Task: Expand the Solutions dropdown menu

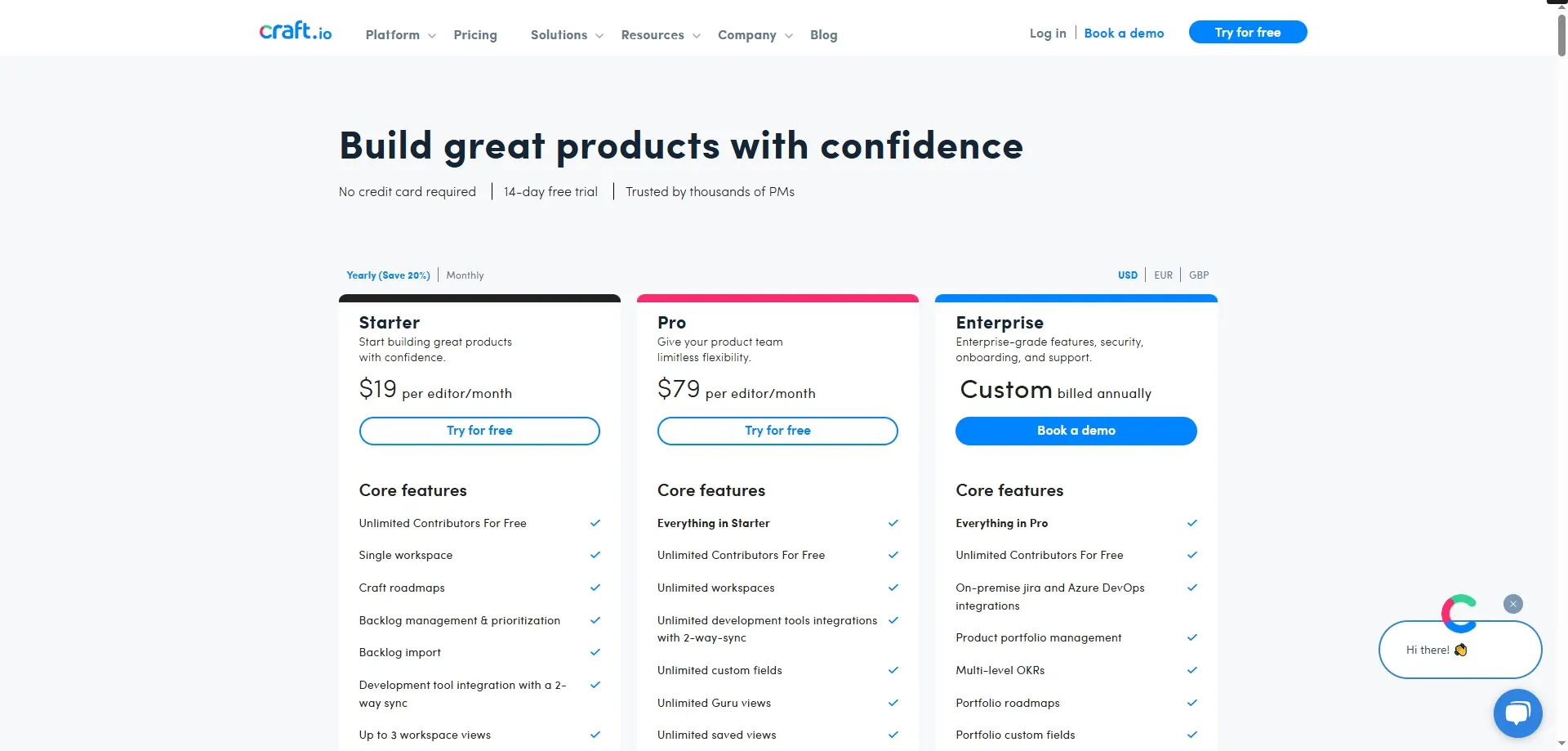Action: coord(567,35)
